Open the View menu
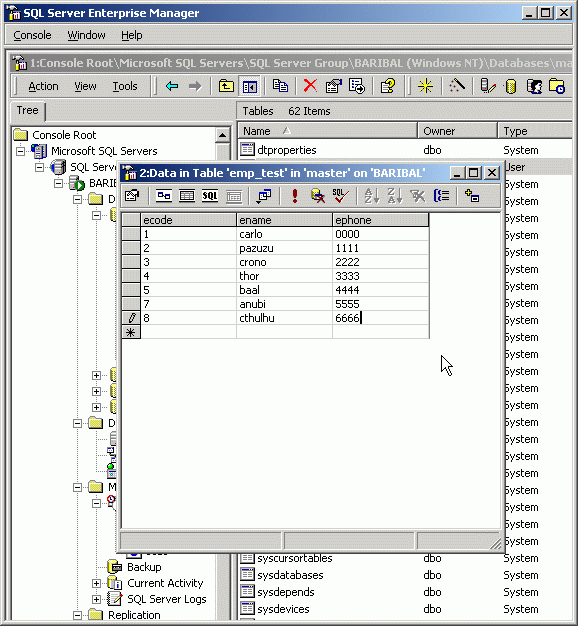Viewport: 578px width, 626px height. 85,86
